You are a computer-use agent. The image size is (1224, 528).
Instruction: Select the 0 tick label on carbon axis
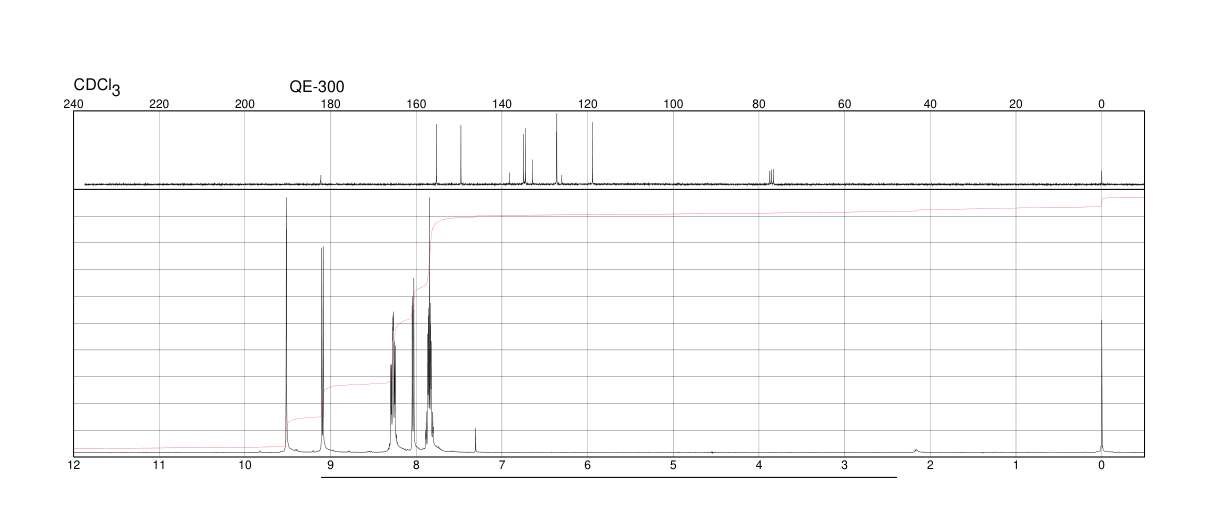pyautogui.click(x=1102, y=104)
